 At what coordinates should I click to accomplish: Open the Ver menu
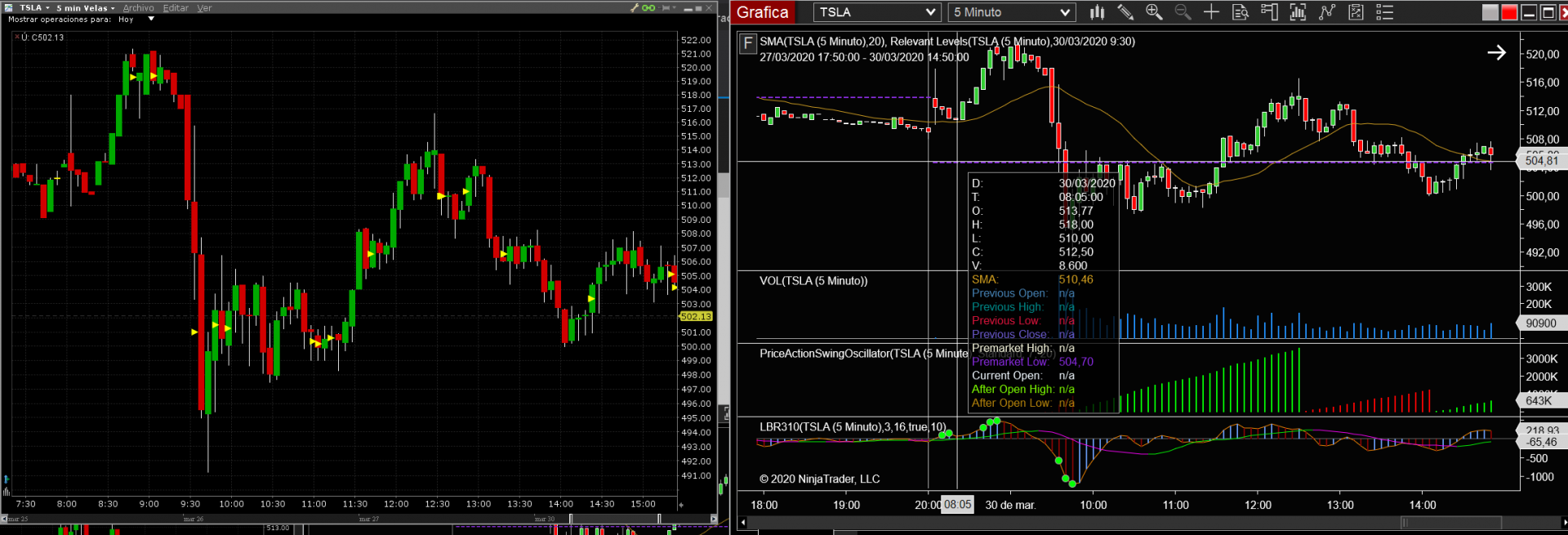(204, 7)
